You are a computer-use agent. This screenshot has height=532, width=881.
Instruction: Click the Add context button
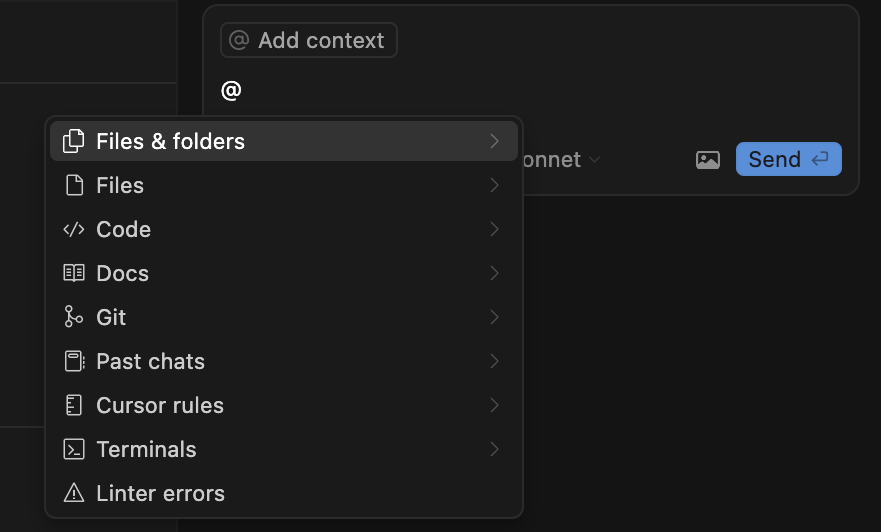coord(309,40)
